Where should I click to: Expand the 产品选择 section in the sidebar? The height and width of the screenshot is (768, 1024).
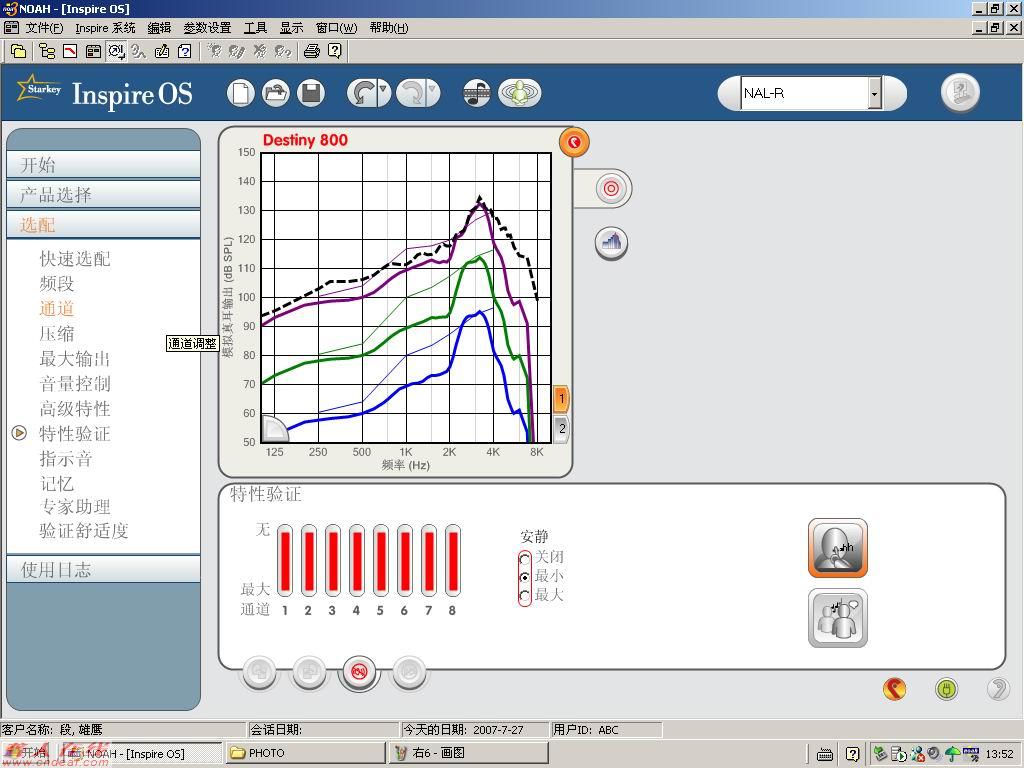click(103, 195)
